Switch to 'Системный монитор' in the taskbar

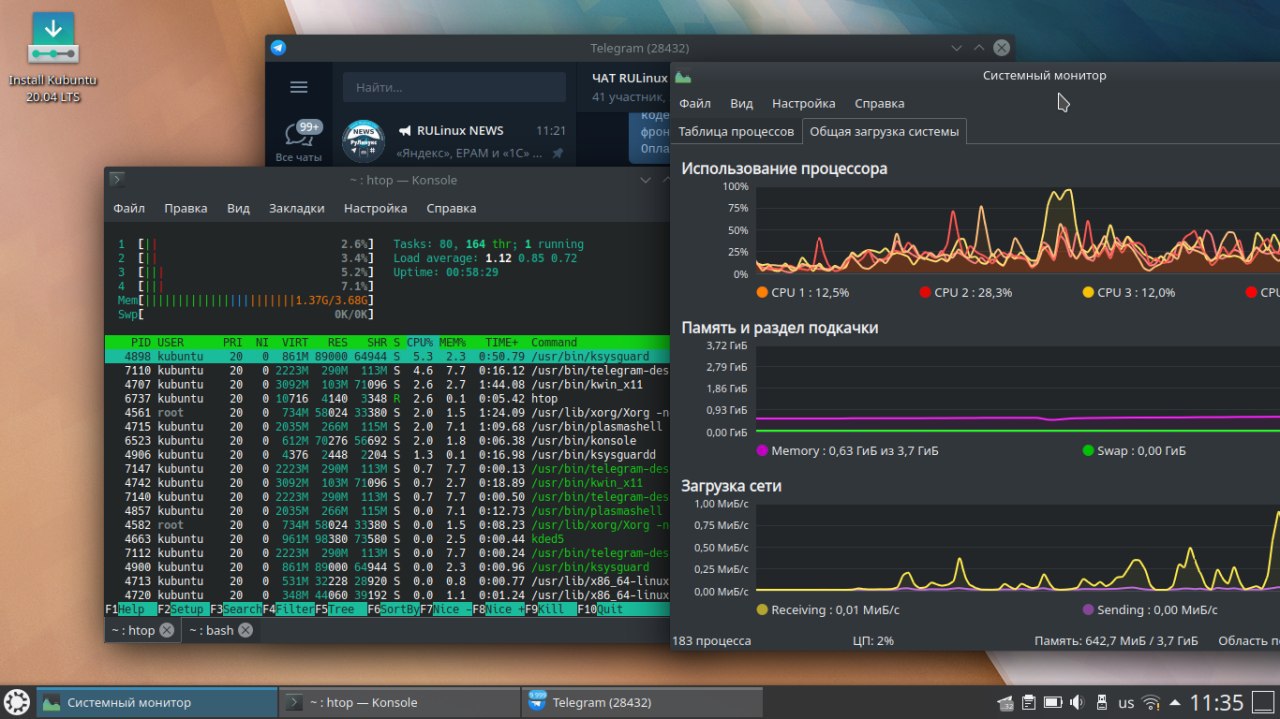157,703
